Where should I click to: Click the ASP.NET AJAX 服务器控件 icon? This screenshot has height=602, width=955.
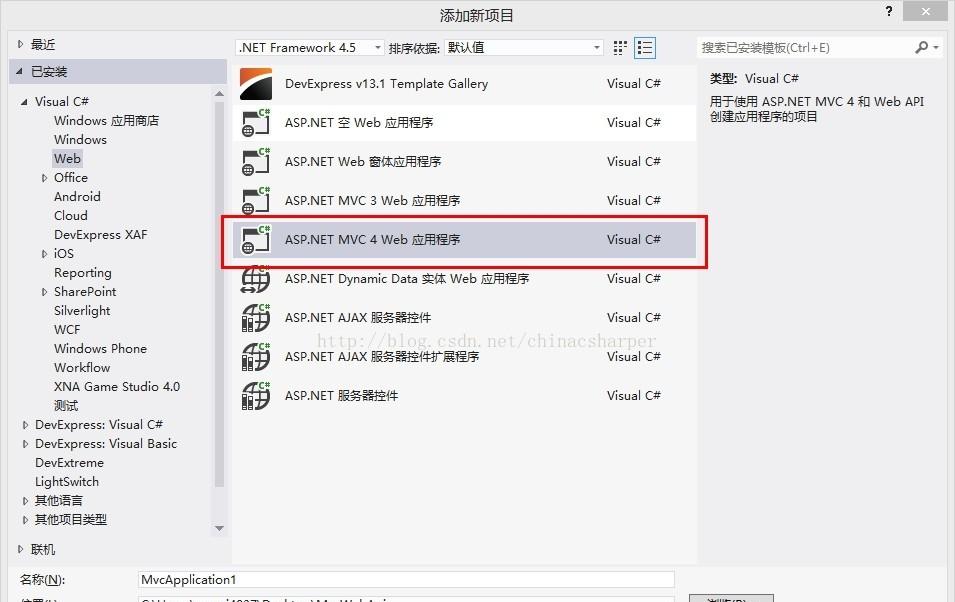[x=256, y=317]
